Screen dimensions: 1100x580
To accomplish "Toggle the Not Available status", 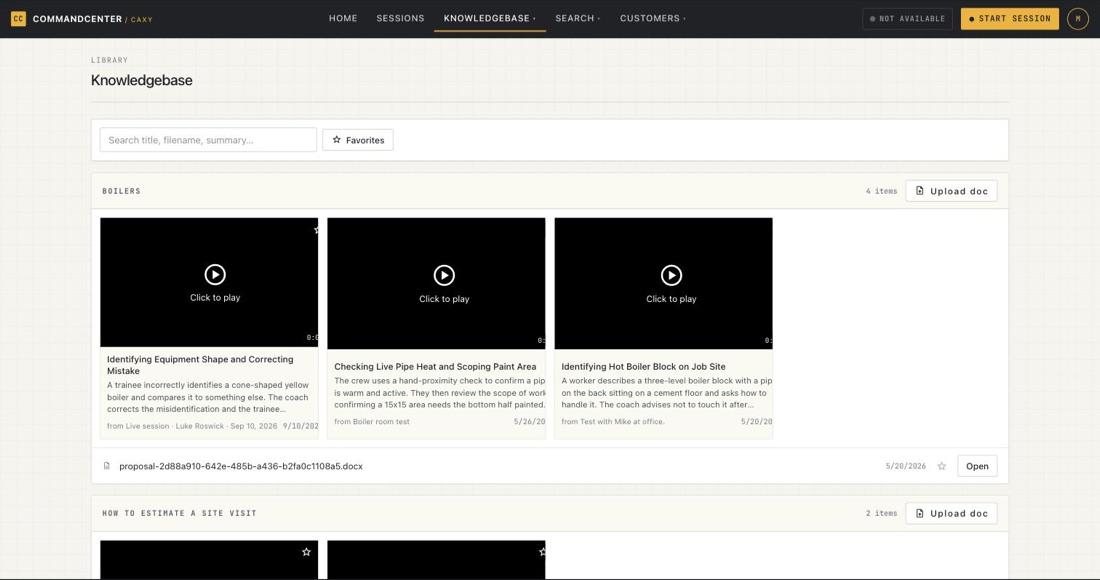I will (x=907, y=19).
